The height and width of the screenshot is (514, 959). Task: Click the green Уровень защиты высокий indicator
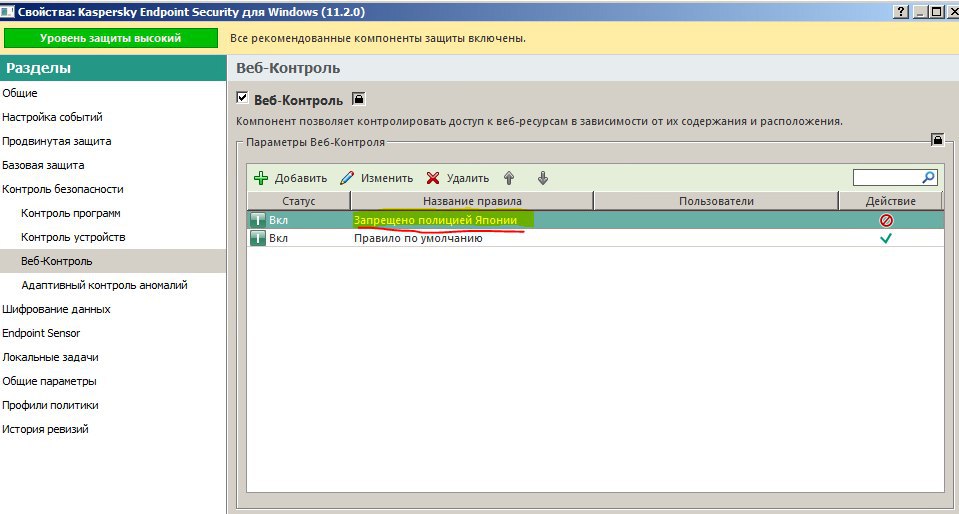pos(111,38)
